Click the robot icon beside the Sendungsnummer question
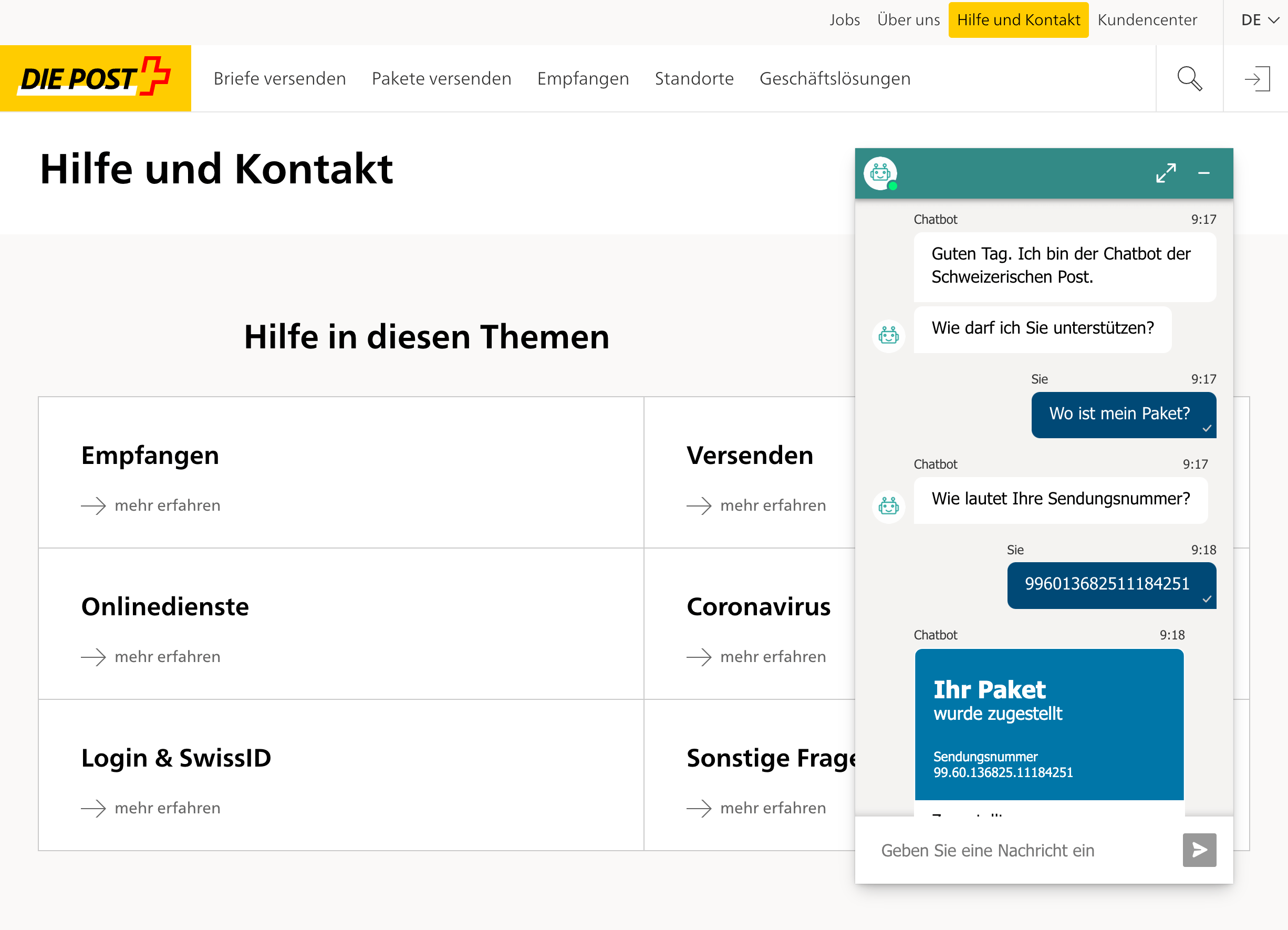 click(888, 506)
